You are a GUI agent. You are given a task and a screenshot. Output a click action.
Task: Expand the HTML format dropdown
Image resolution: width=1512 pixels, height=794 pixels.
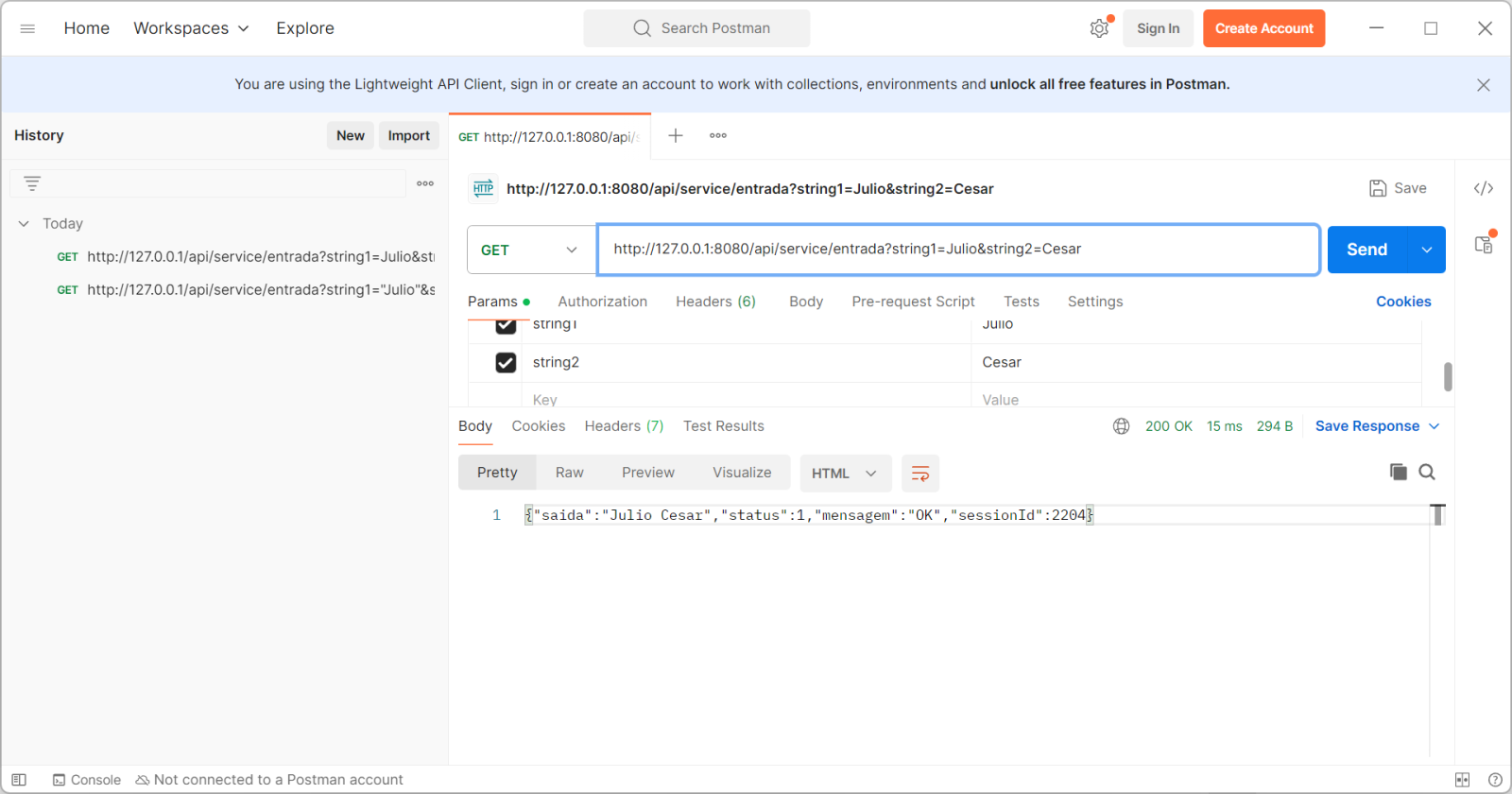click(845, 474)
